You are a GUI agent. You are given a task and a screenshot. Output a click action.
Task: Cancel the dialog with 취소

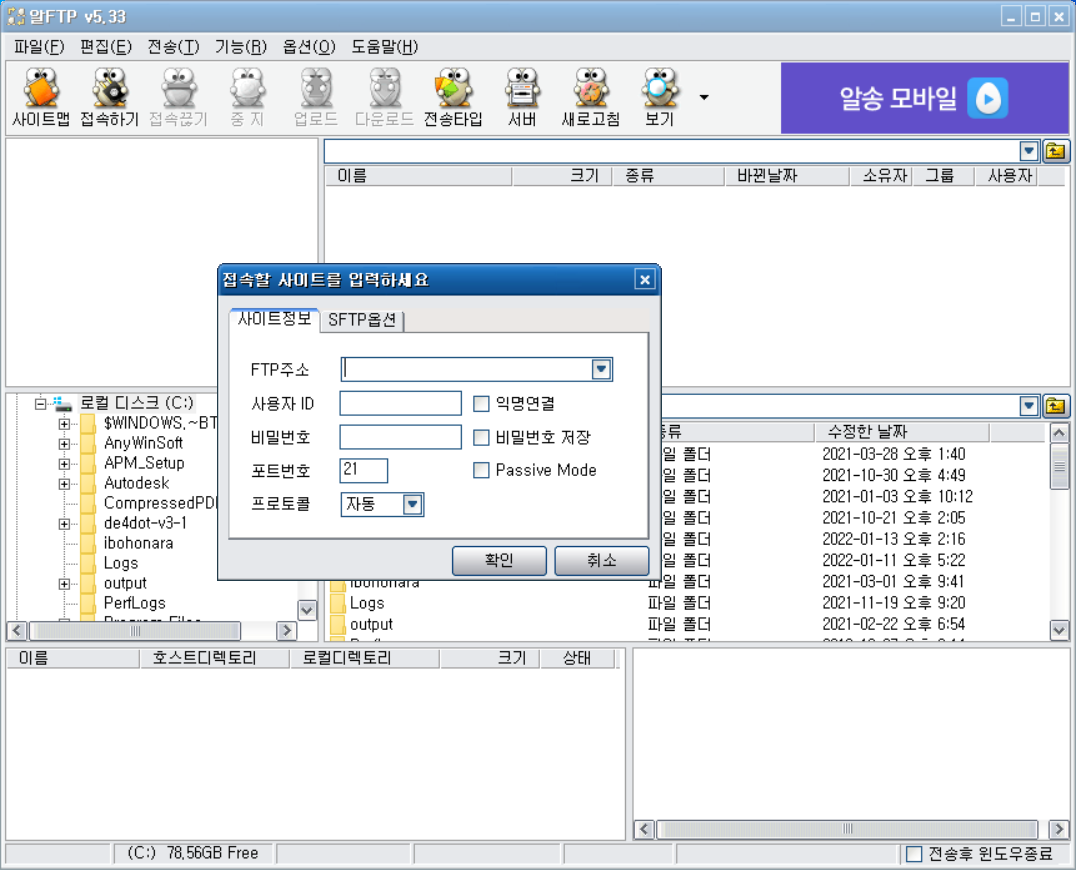coord(601,561)
